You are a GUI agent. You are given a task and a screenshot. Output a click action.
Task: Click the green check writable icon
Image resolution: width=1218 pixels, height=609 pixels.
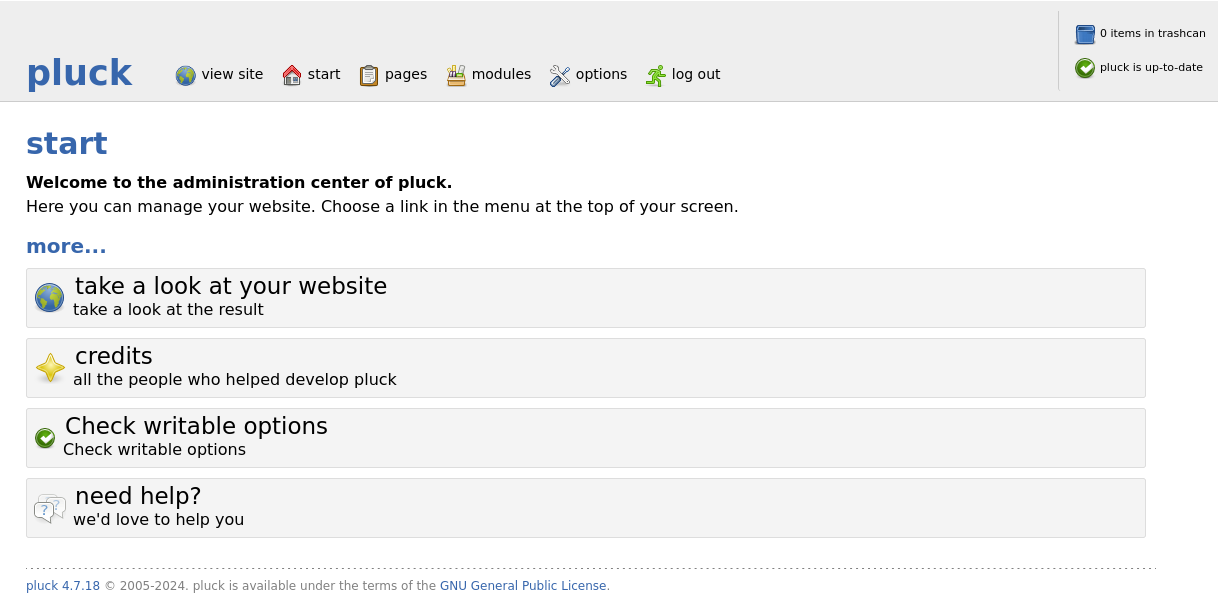tap(45, 438)
